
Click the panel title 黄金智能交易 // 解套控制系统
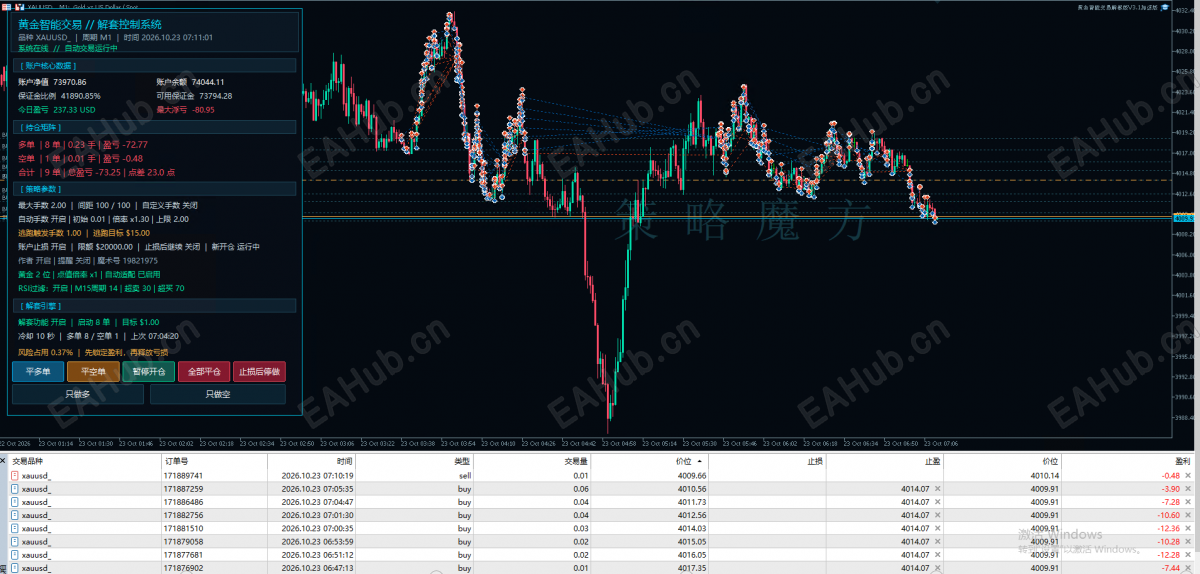(90, 24)
